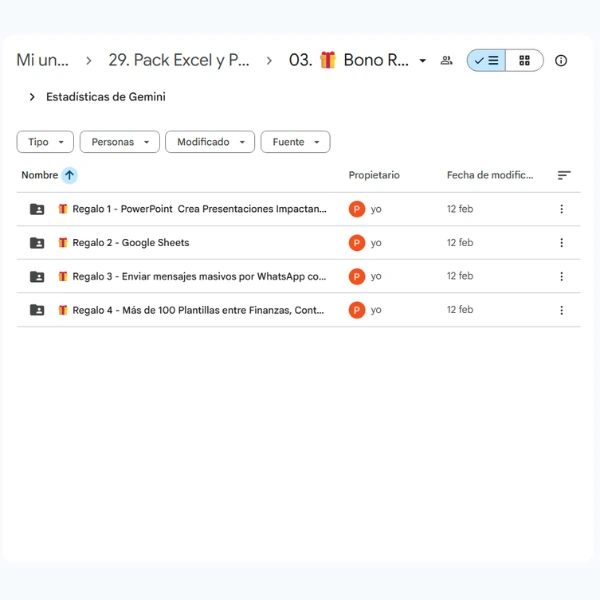Open the folder details info icon
This screenshot has width=600, height=600.
tap(561, 60)
